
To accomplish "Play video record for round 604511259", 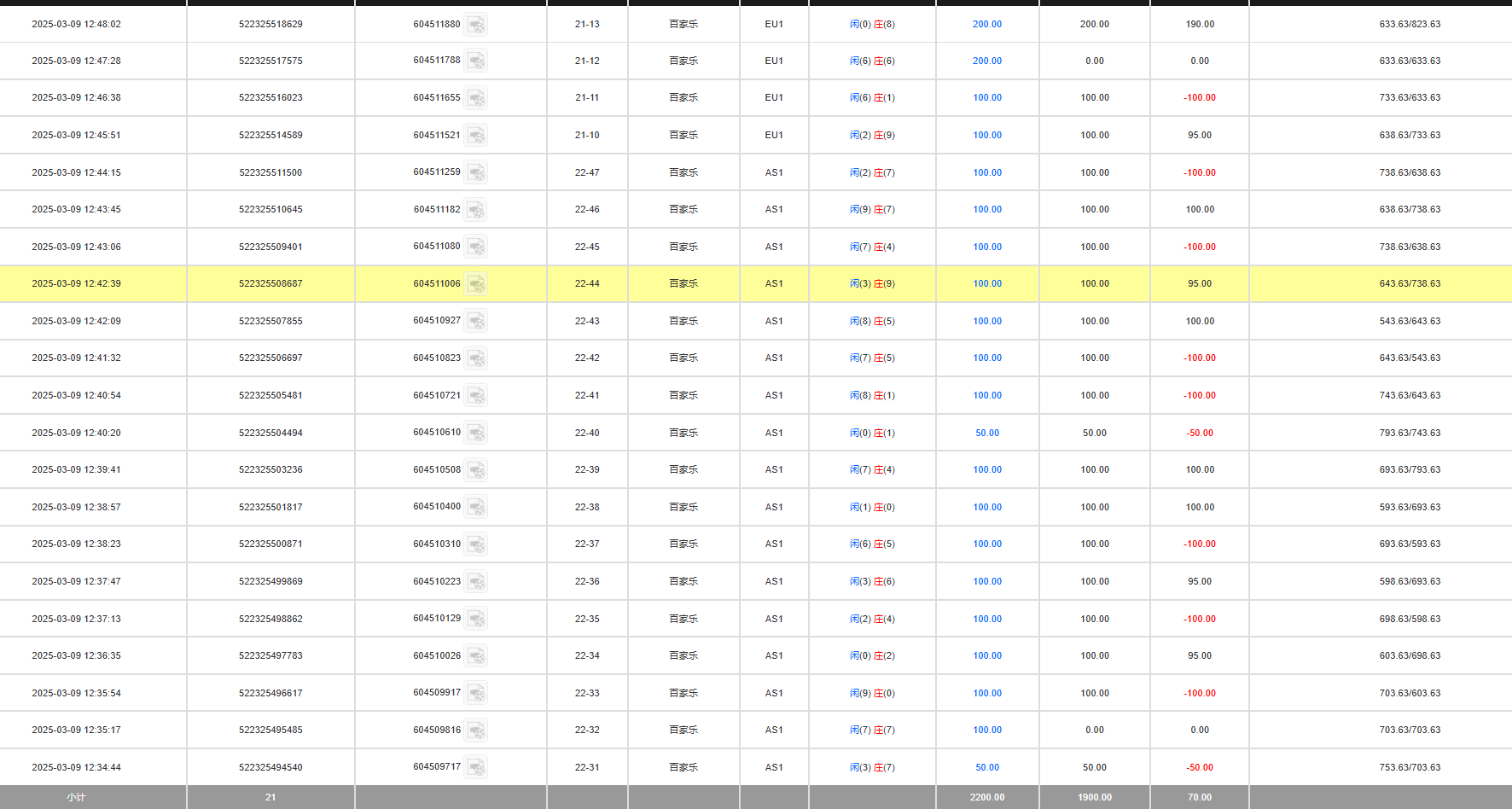I will [x=476, y=173].
